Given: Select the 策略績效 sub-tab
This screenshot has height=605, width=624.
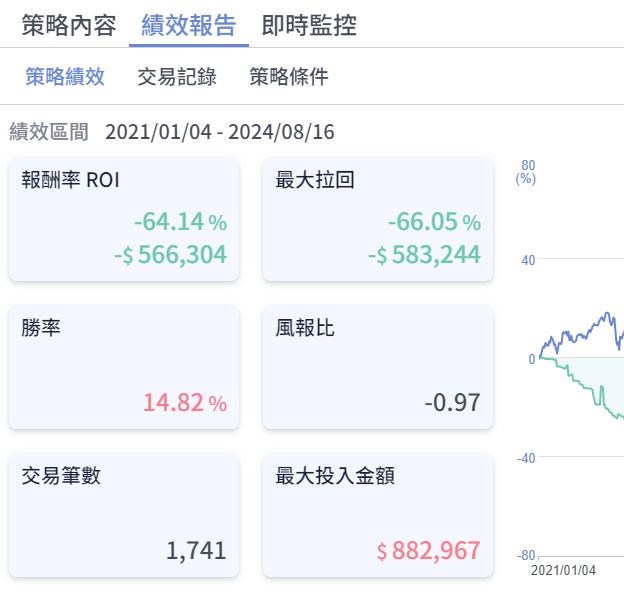Looking at the screenshot, I should tap(65, 77).
